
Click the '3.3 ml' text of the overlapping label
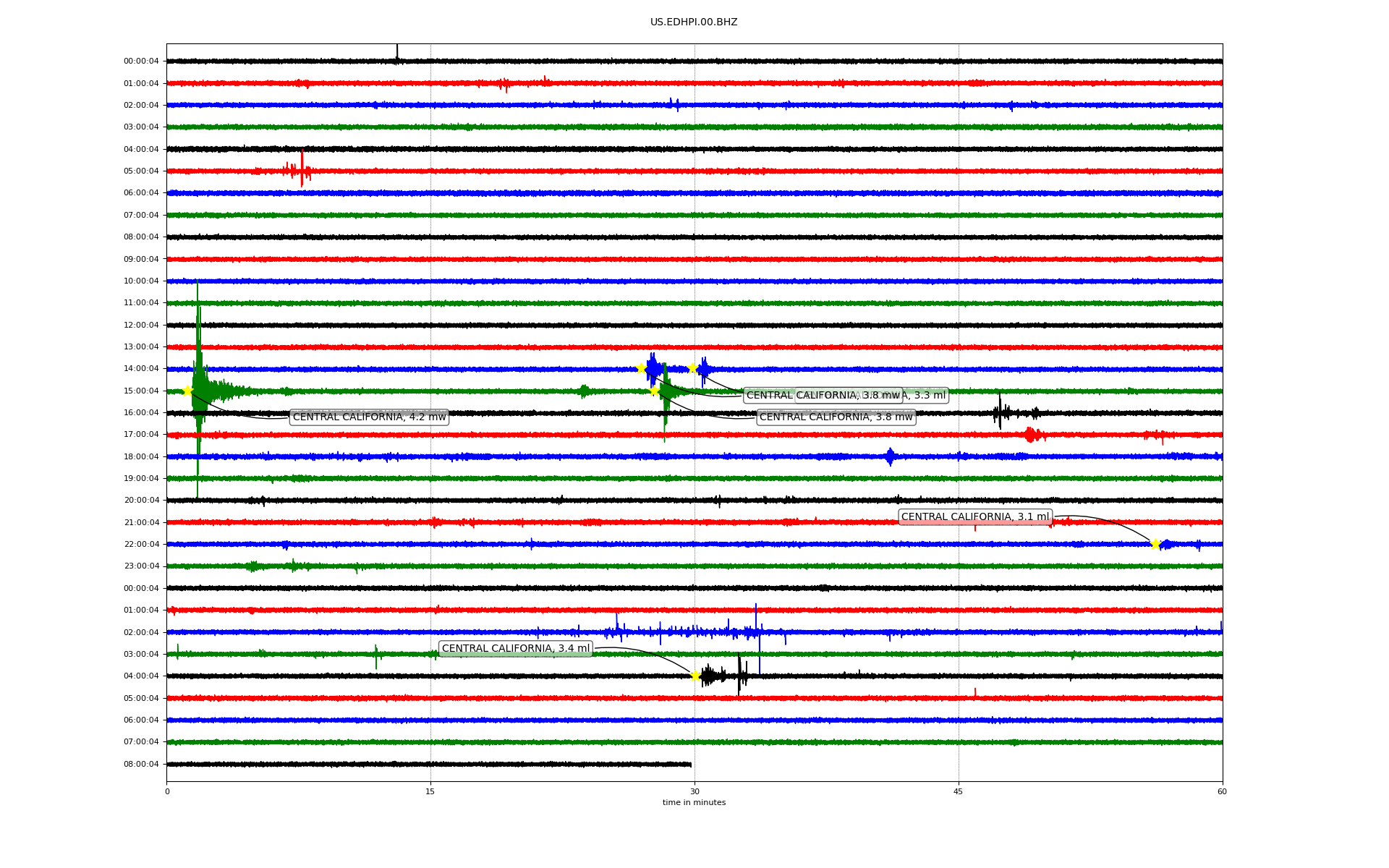pos(929,396)
